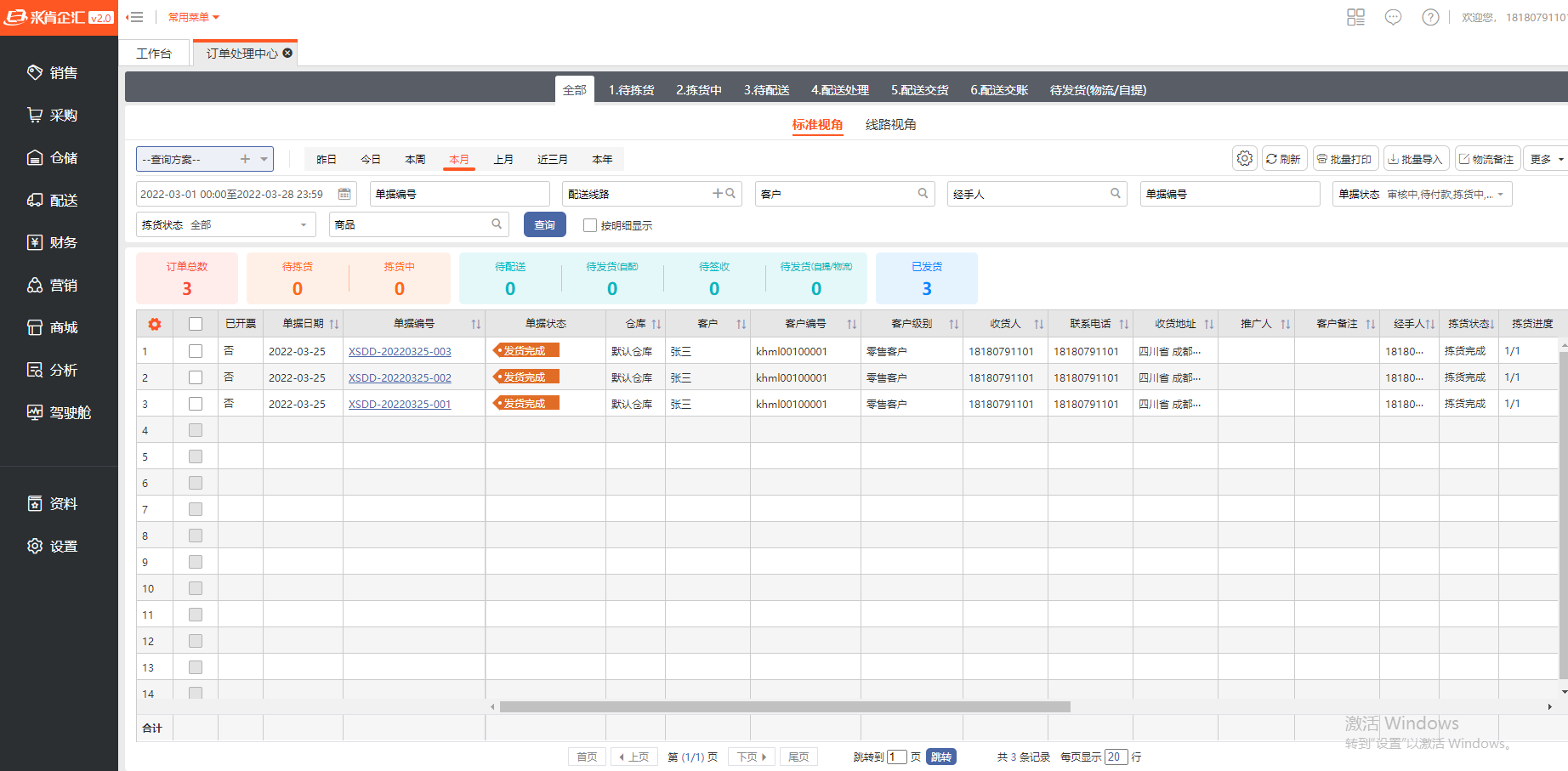This screenshot has width=1568, height=771.
Task: Open the 驾驶舱 sidebar module
Action: pos(60,412)
